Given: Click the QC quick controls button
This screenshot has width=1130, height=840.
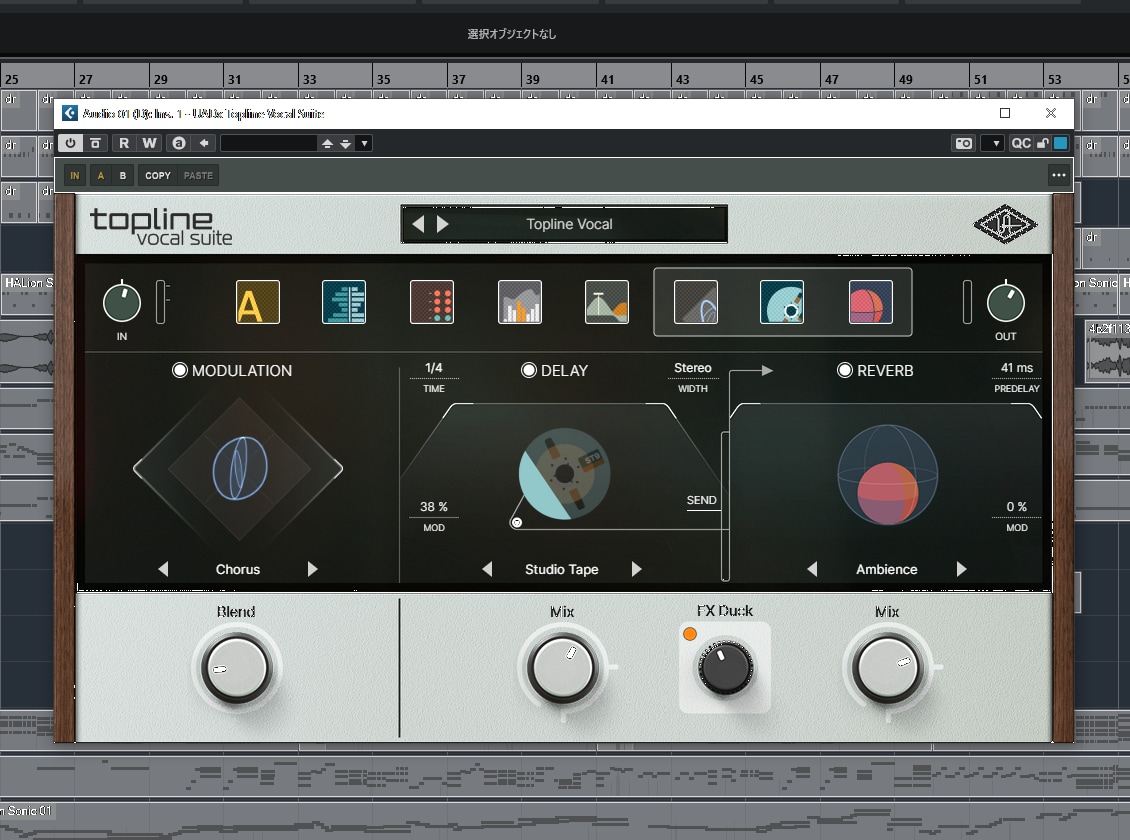Looking at the screenshot, I should pos(1021,143).
